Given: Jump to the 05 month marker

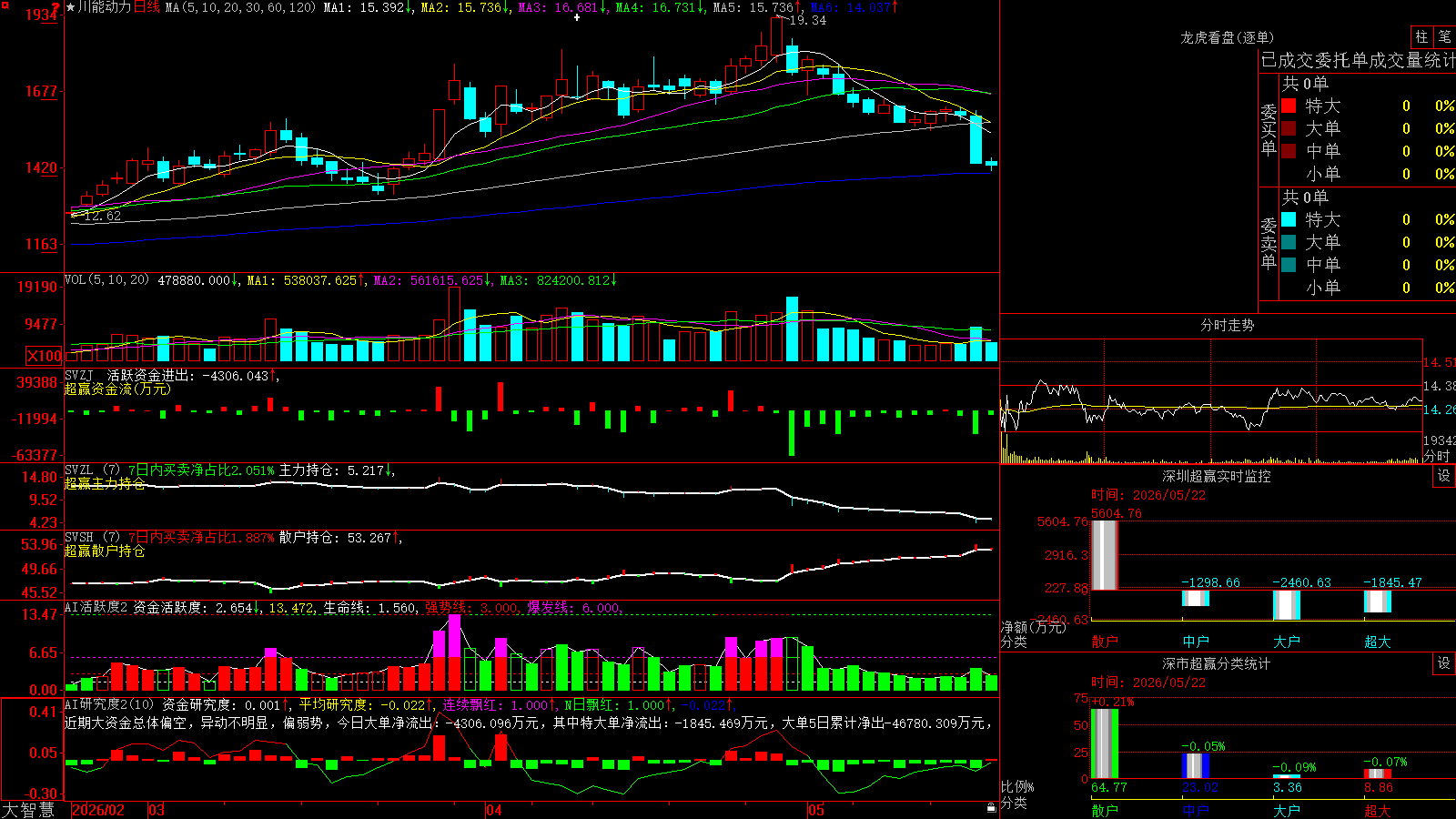Looking at the screenshot, I should point(816,810).
